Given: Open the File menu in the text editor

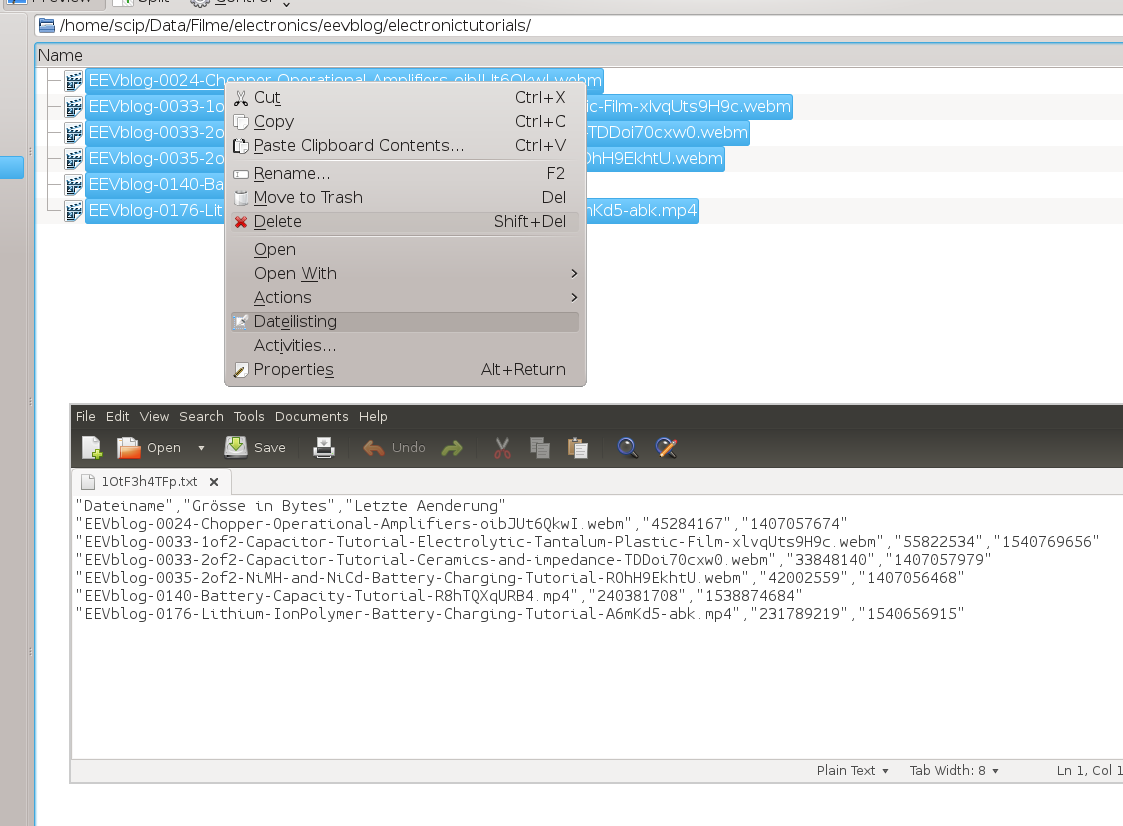Looking at the screenshot, I should [x=85, y=416].
